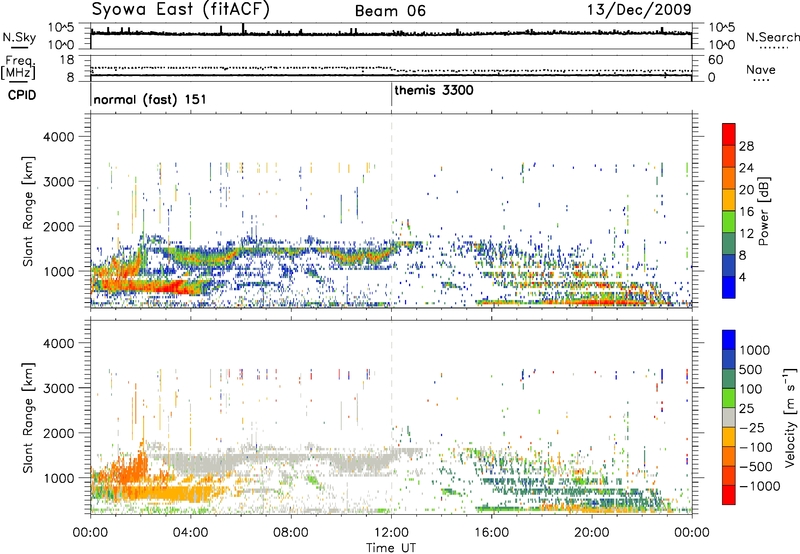This screenshot has height=554, width=800.
Task: Click the dashed 12:00 CPID change line in the power panel
Action: (391, 211)
